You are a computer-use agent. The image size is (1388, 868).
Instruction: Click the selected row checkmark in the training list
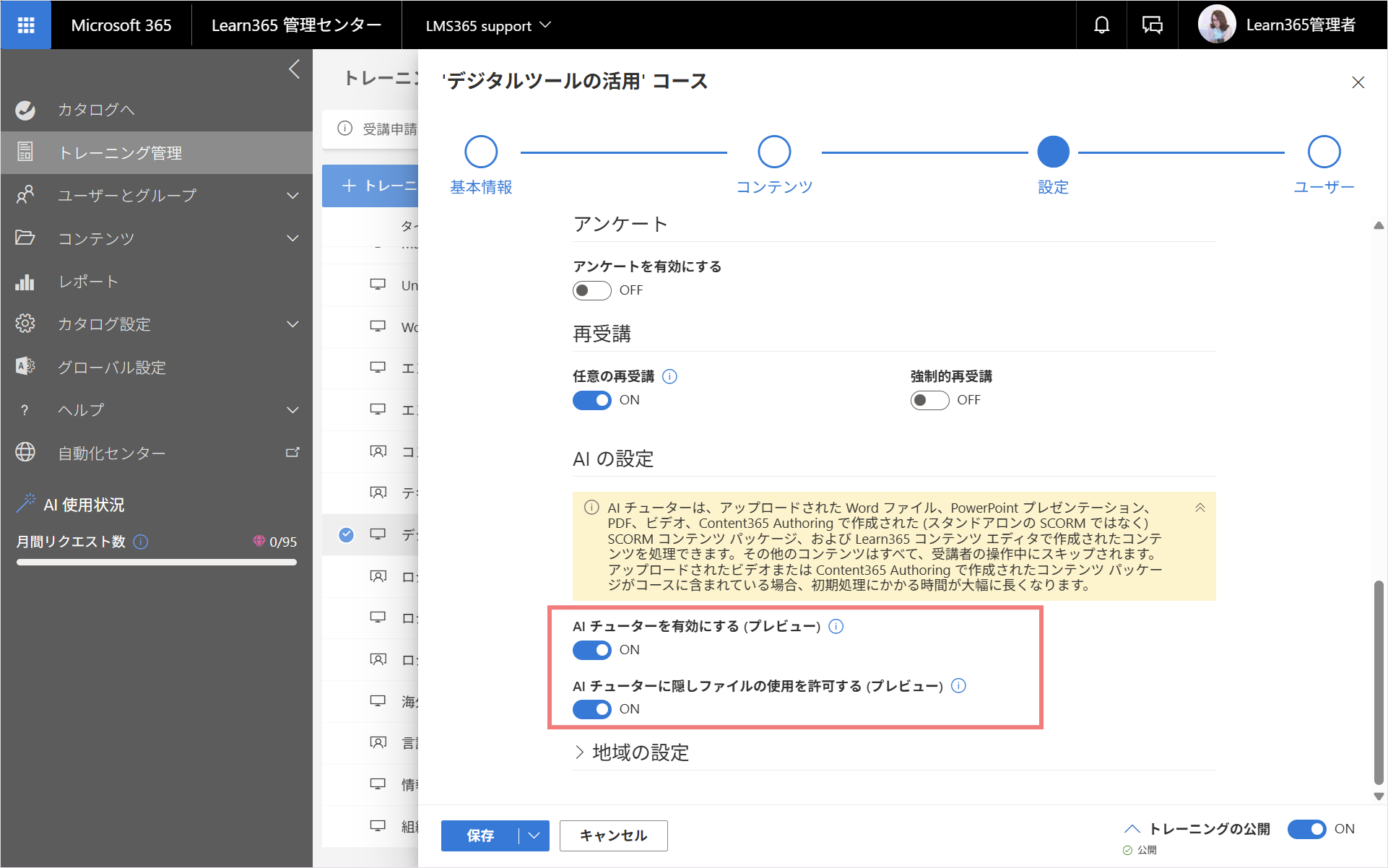347,534
